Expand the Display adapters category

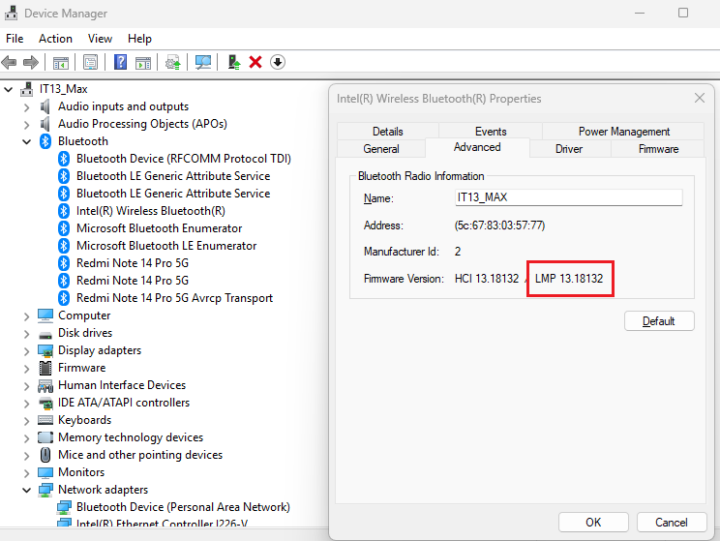click(x=27, y=351)
